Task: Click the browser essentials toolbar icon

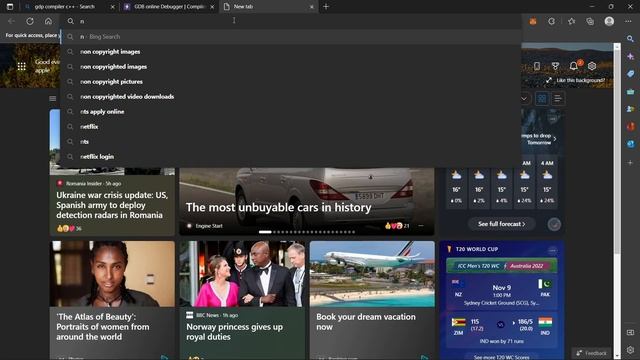Action: click(551, 21)
